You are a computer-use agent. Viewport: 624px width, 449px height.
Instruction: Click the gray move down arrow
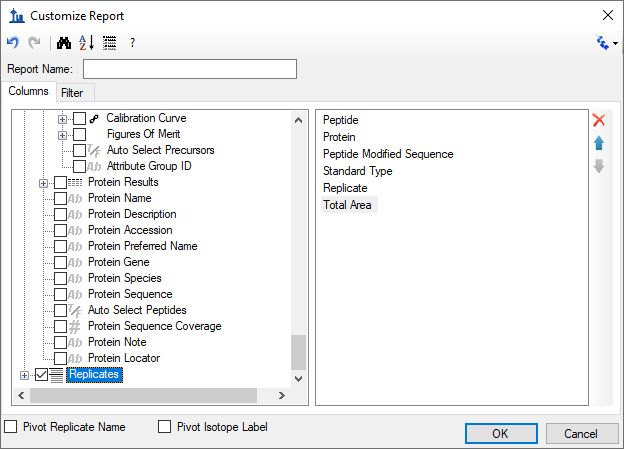tap(599, 166)
